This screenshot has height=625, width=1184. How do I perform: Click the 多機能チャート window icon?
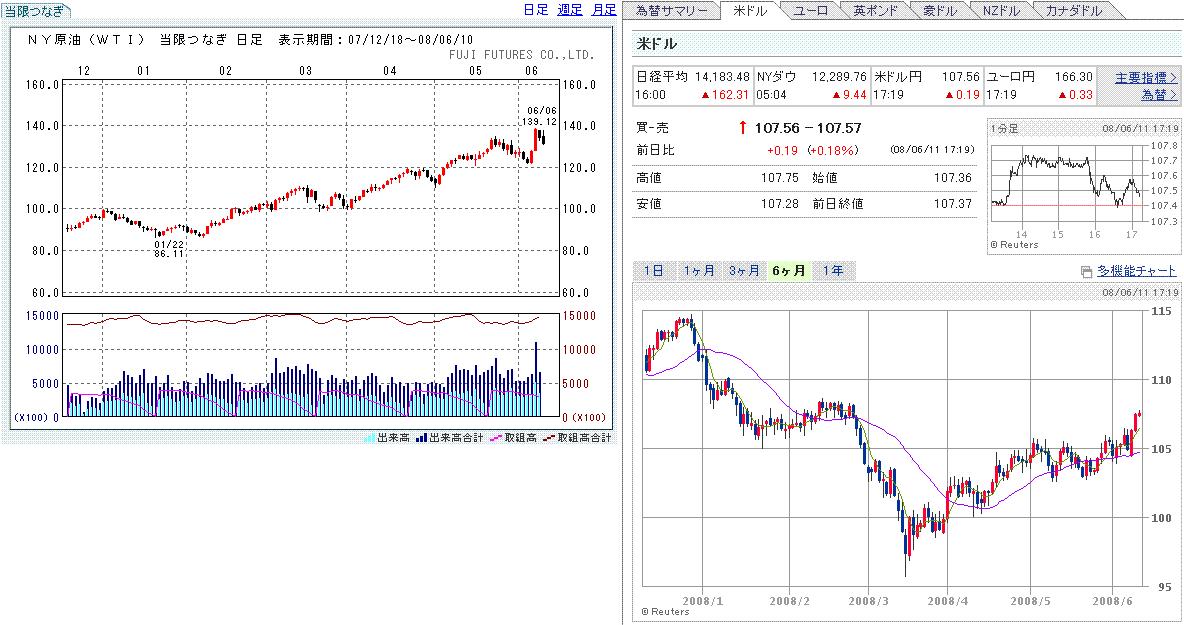[x=1087, y=272]
